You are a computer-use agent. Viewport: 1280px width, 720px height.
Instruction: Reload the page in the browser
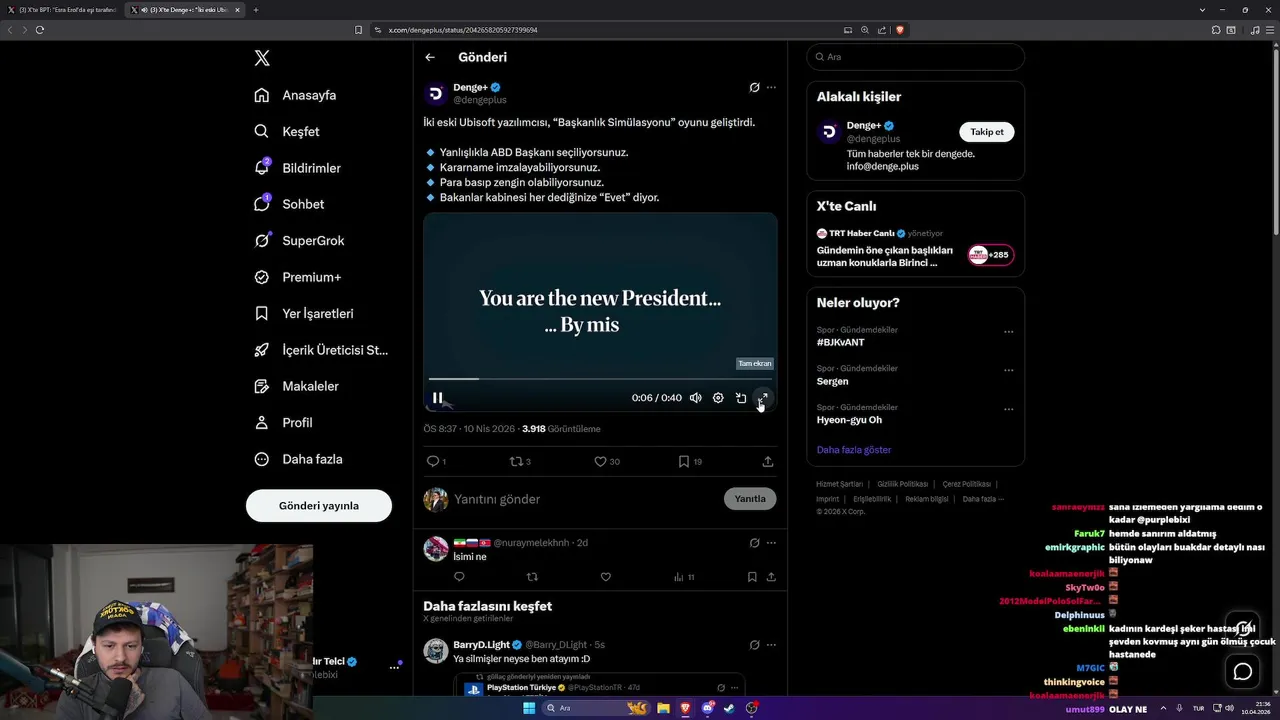pos(40,30)
